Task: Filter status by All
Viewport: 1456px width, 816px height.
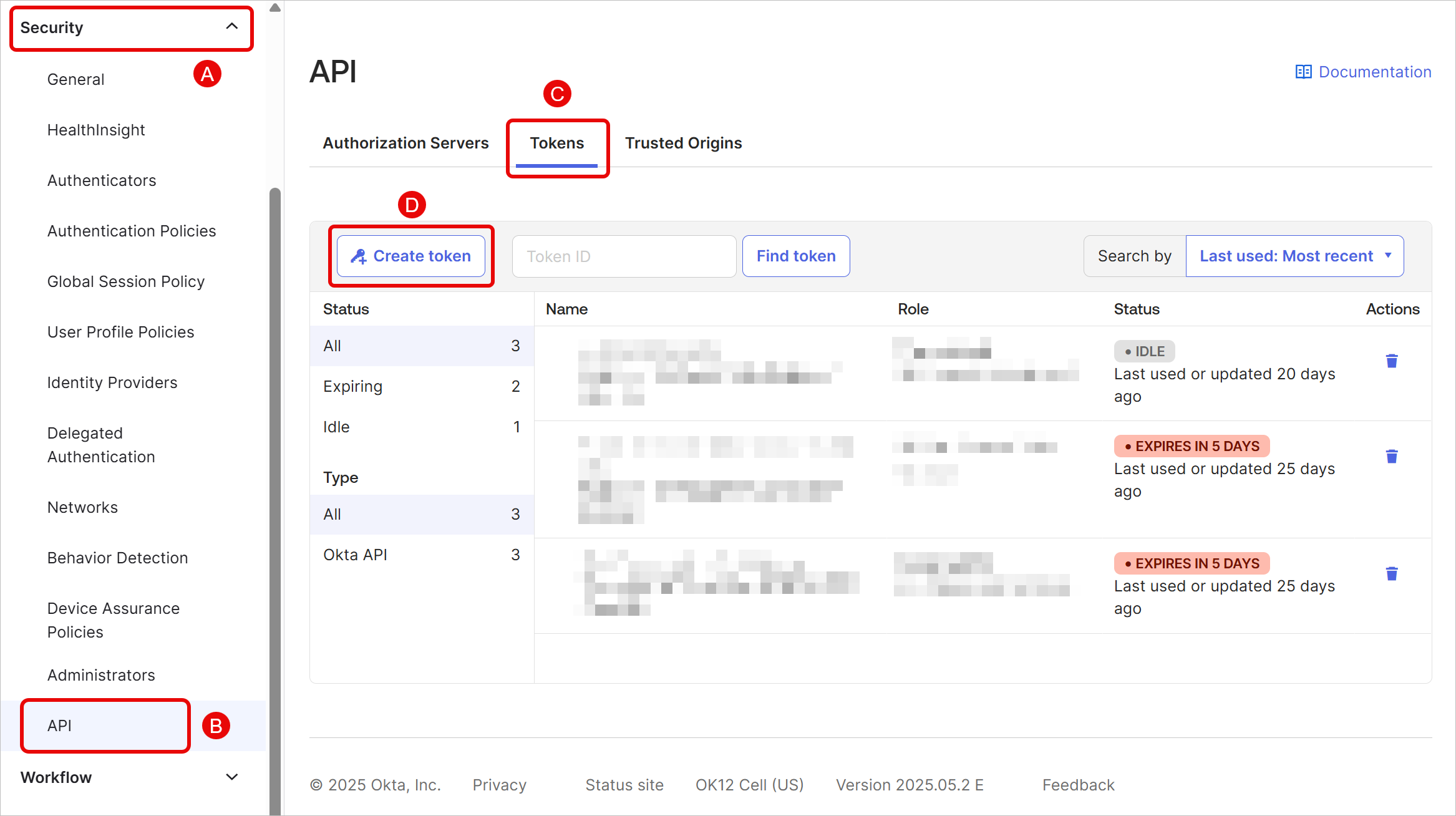Action: point(422,346)
